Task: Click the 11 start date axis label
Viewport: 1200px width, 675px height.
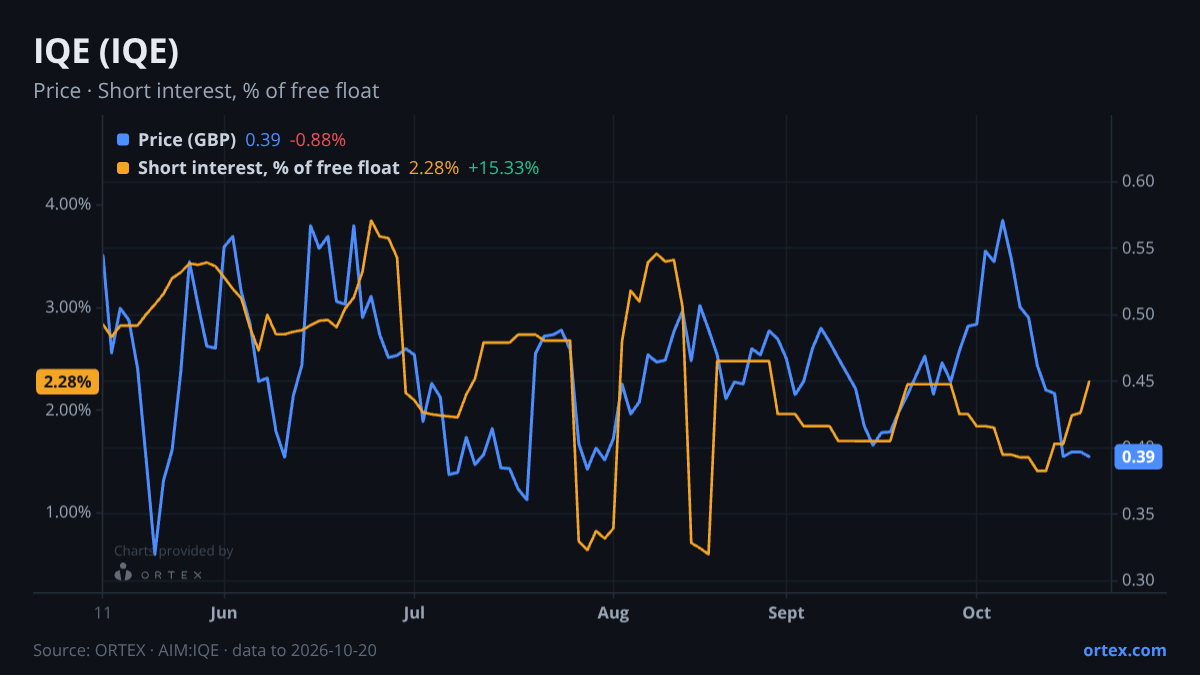Action: 103,613
